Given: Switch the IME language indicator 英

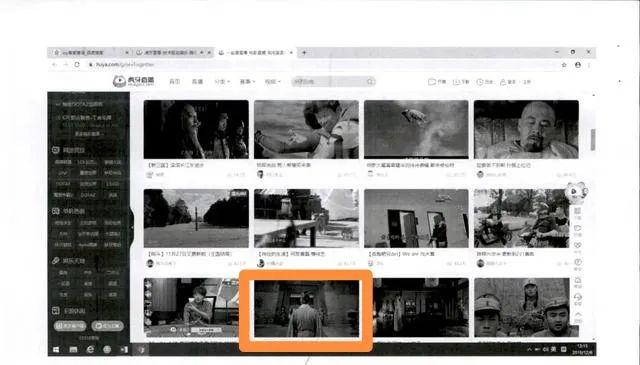Looking at the screenshot, I should click(x=554, y=349).
